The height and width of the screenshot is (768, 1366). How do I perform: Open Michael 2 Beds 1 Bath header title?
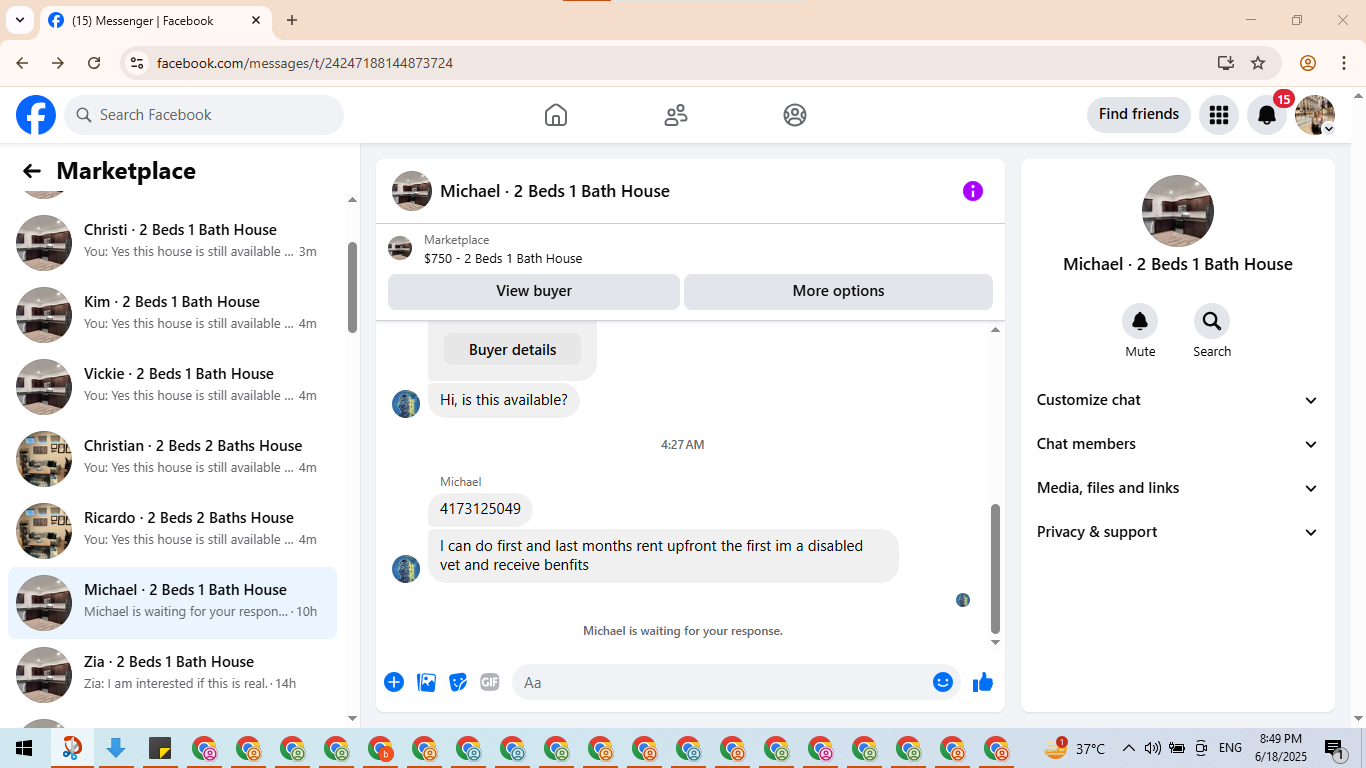[555, 191]
